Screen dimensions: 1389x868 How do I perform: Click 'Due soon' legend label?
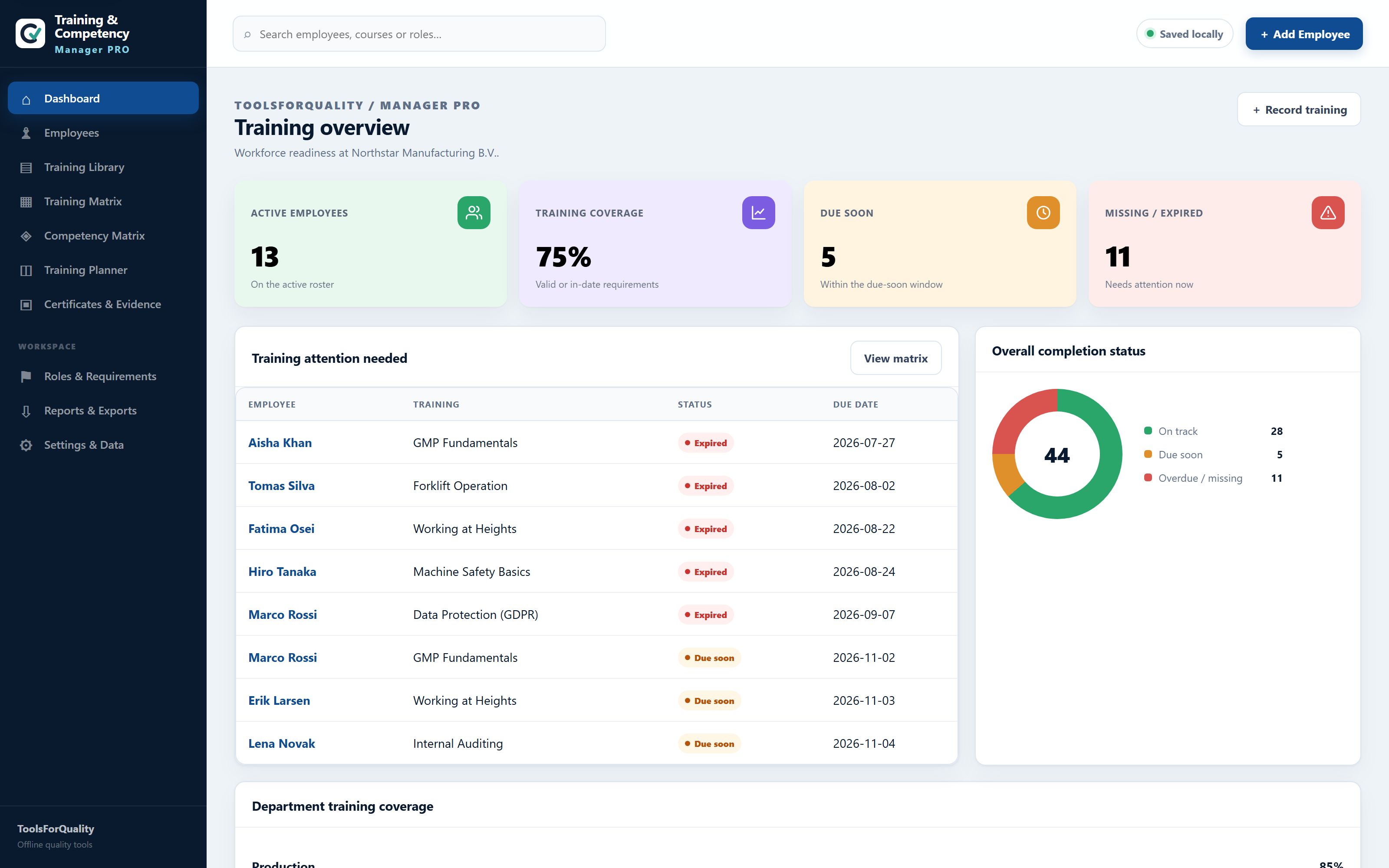tap(1180, 455)
